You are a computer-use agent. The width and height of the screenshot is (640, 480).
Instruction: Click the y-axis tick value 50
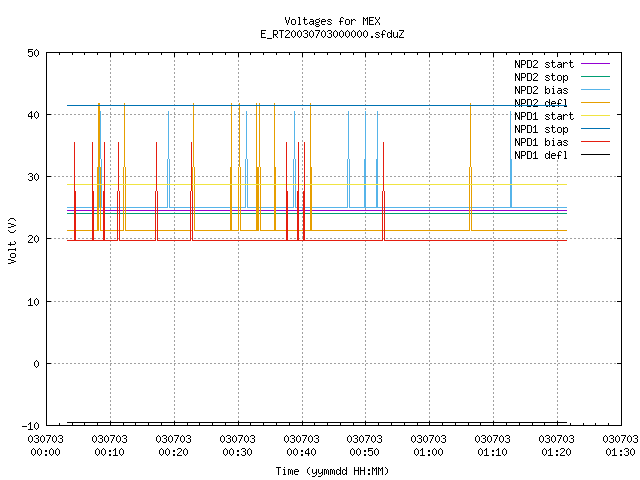pyautogui.click(x=33, y=53)
